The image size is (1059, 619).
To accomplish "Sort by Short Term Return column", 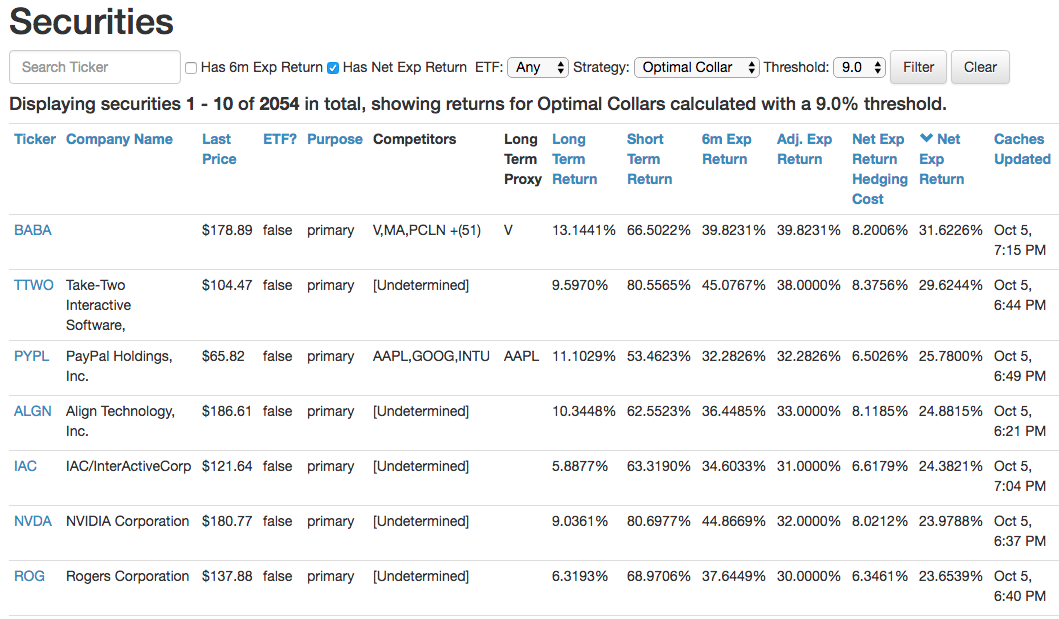I will coord(650,159).
